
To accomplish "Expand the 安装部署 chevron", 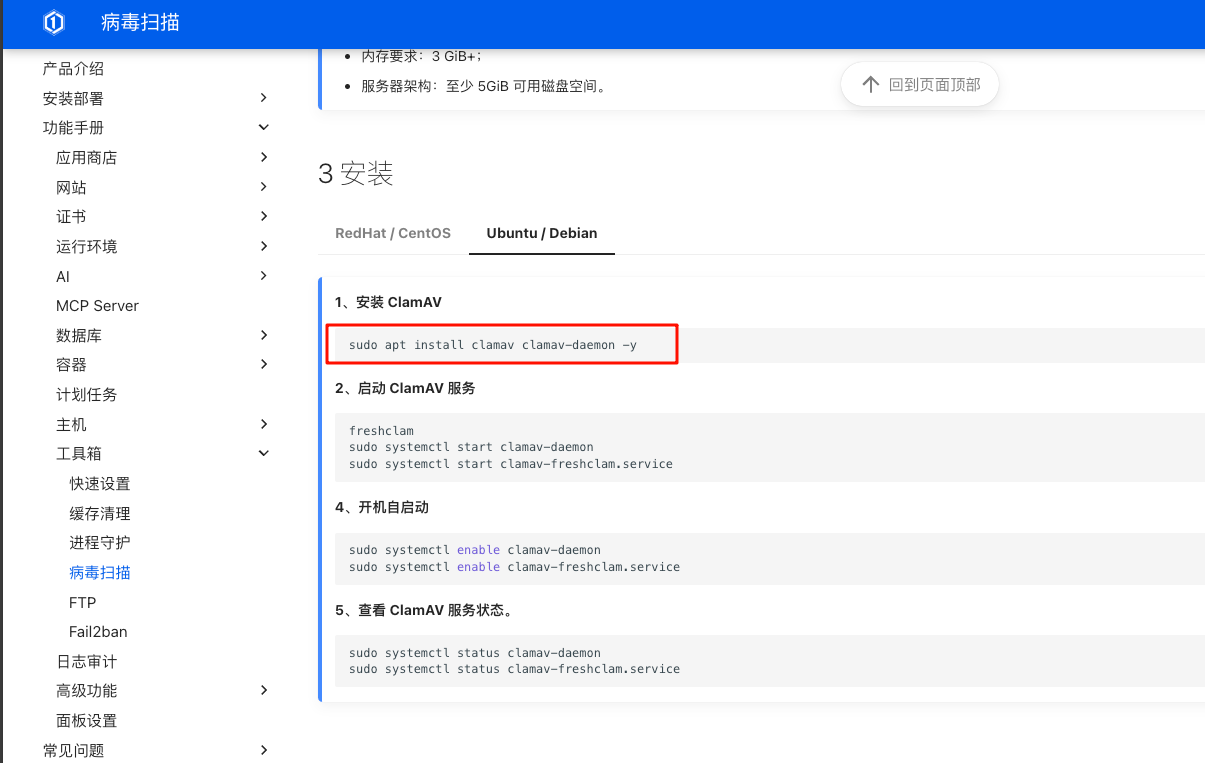I will (x=263, y=97).
